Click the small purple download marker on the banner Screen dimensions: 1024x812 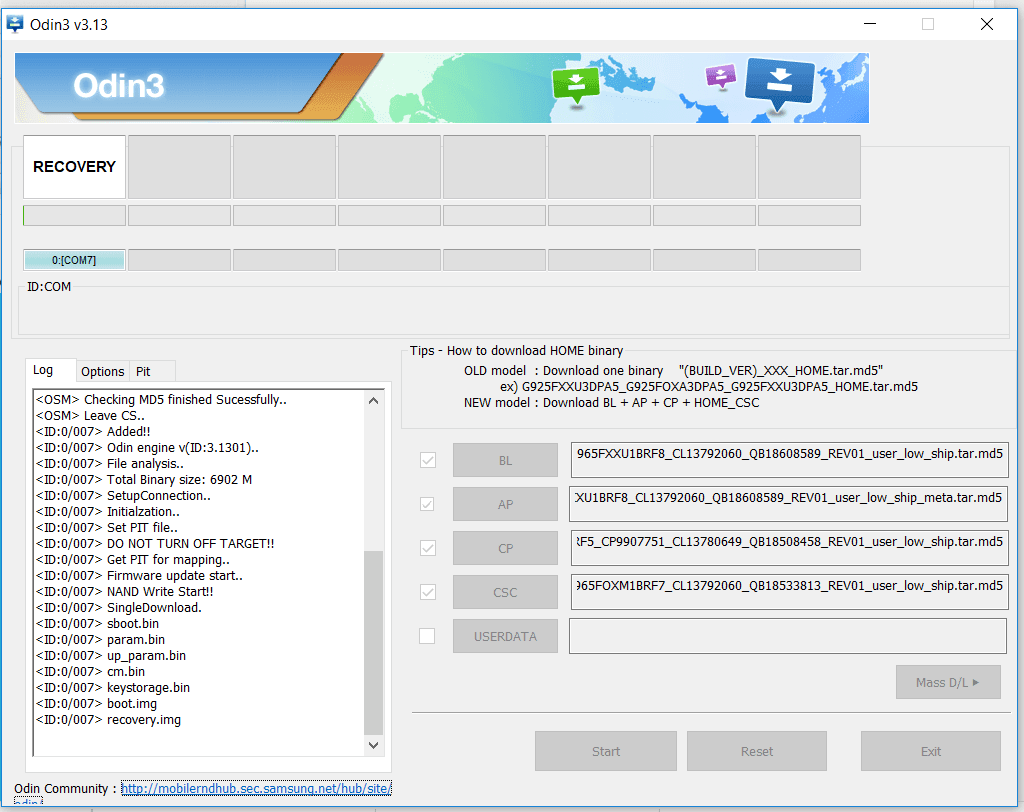[x=721, y=76]
